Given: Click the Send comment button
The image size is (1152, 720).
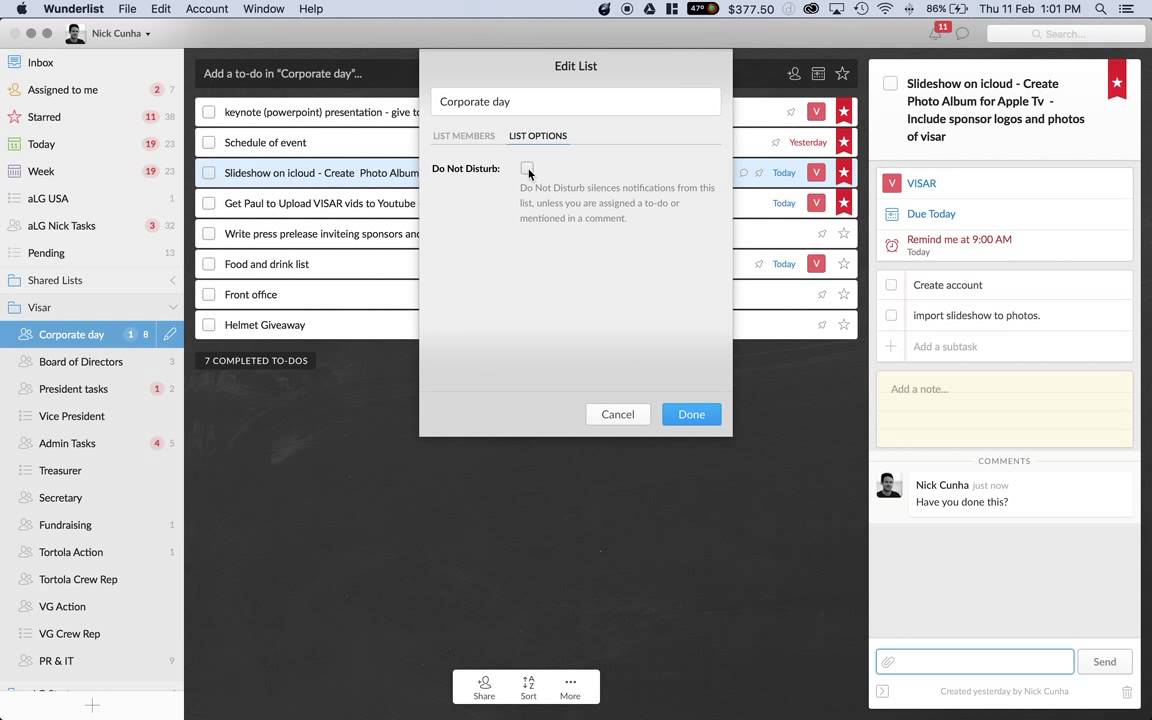Looking at the screenshot, I should (1104, 662).
